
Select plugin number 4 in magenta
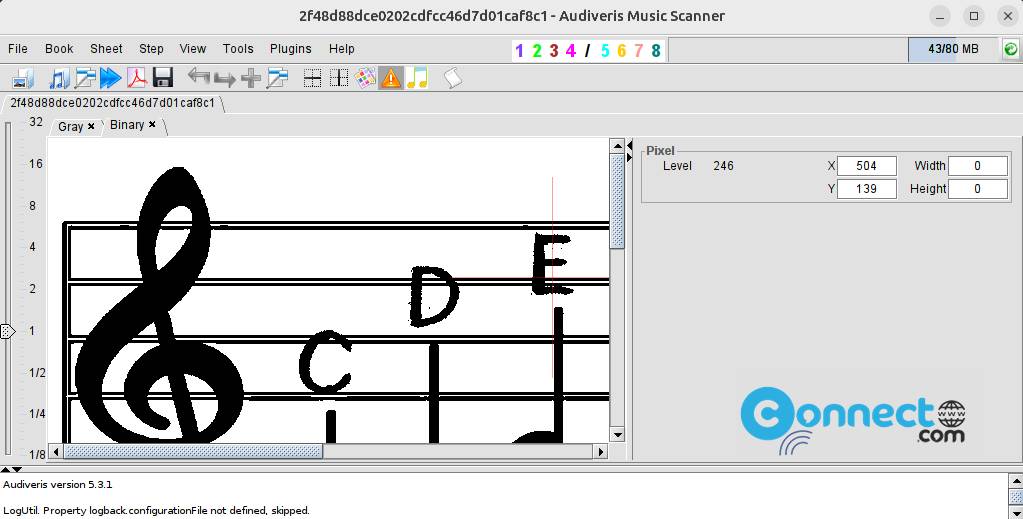coord(570,50)
